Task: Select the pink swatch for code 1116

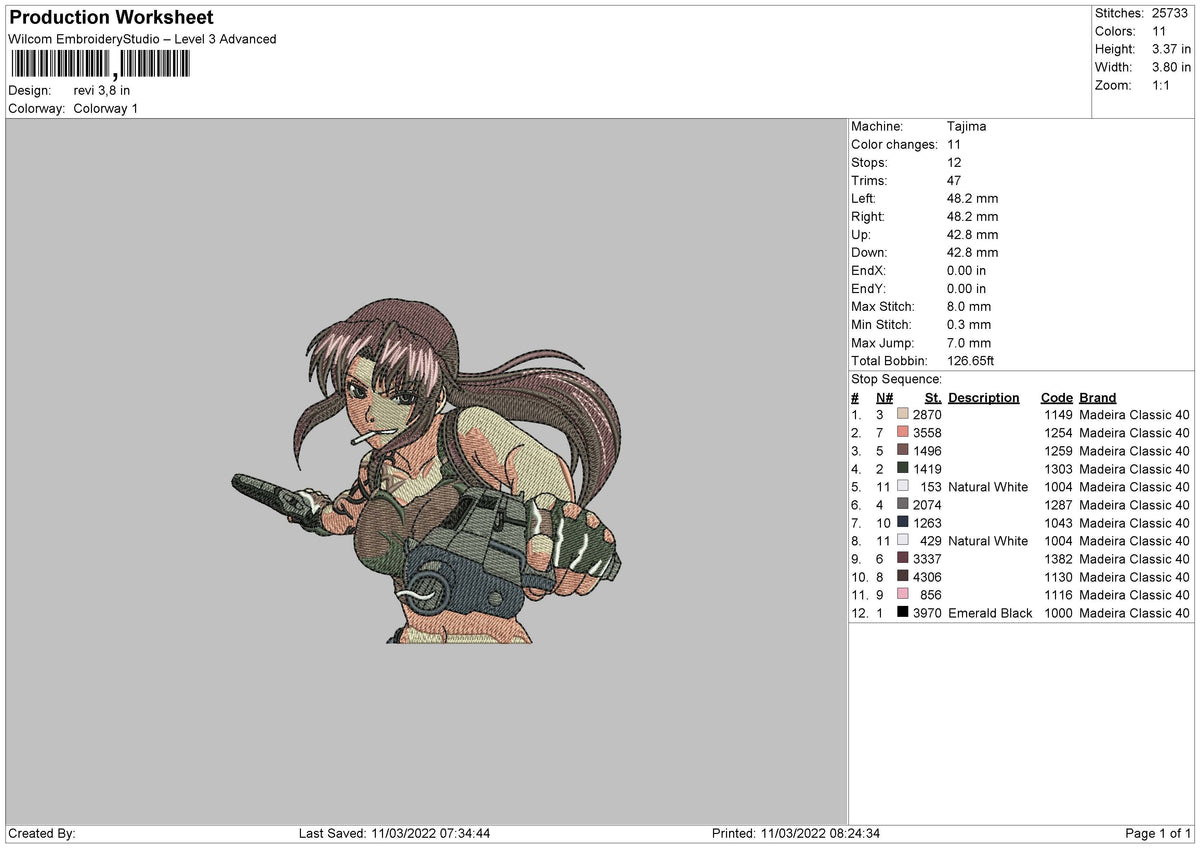Action: pyautogui.click(x=903, y=594)
